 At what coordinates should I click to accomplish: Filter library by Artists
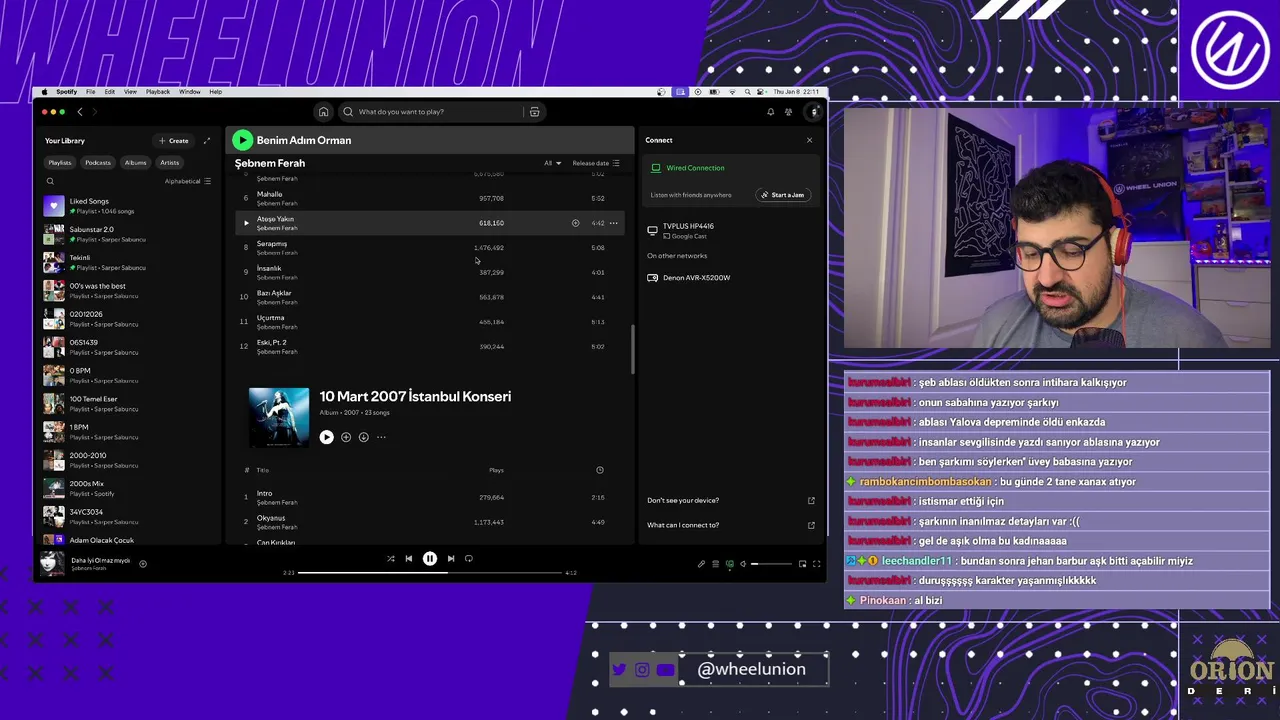point(170,163)
